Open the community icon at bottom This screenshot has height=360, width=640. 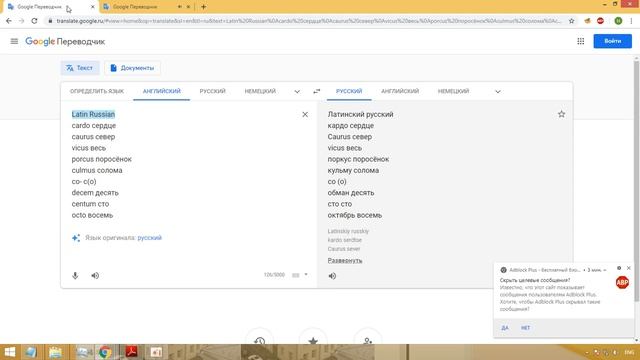click(367, 340)
